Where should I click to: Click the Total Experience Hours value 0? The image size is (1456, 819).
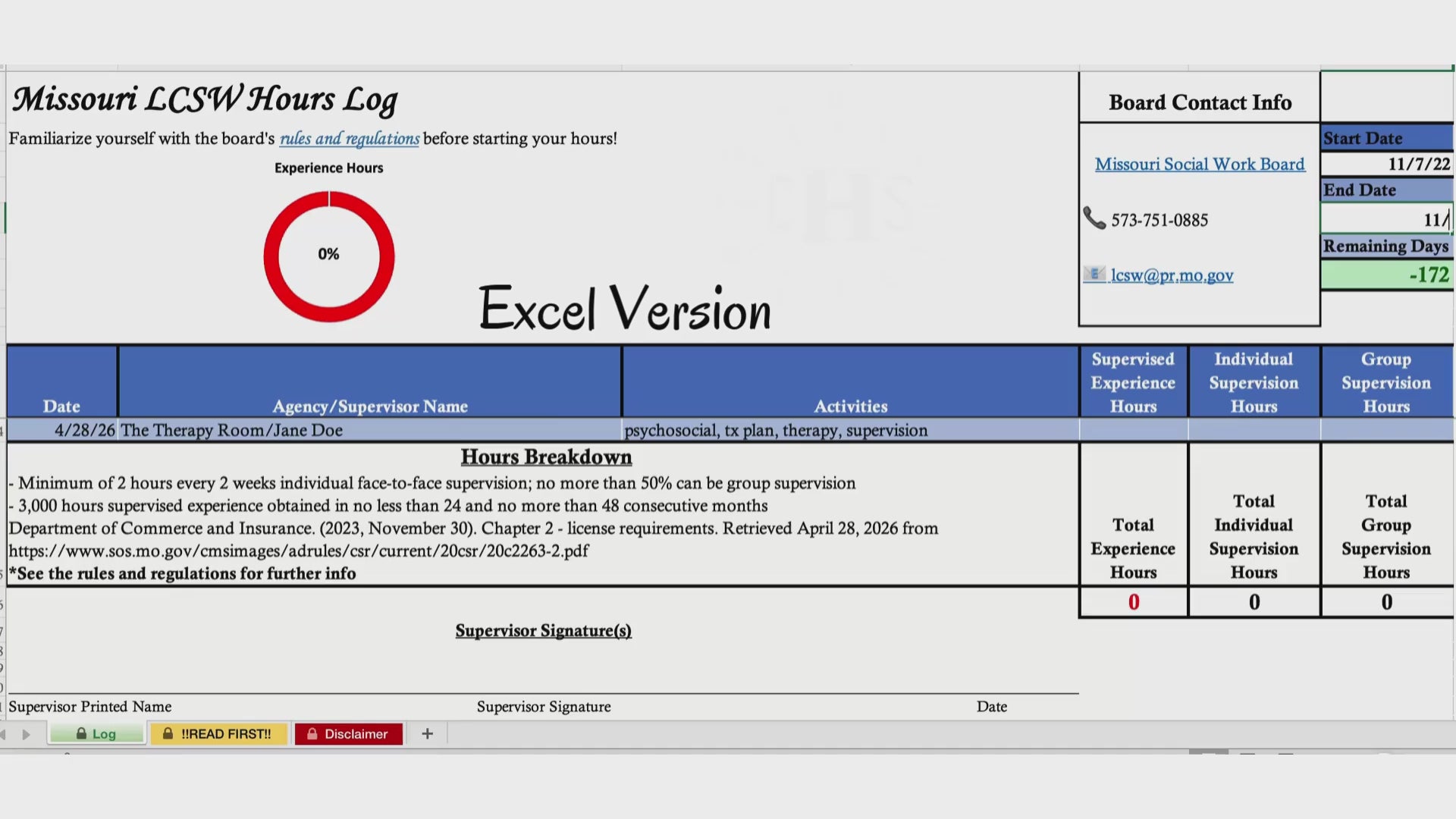click(x=1133, y=602)
